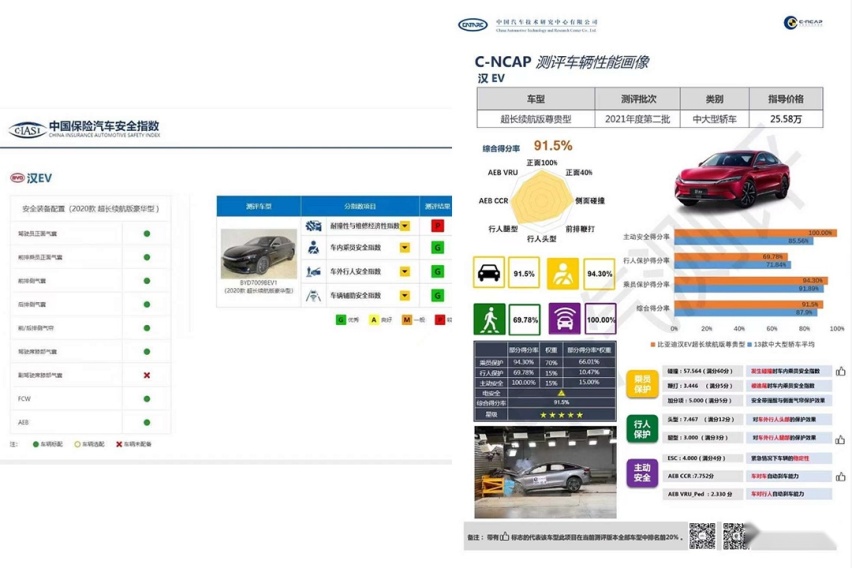This screenshot has width=852, height=568.
Task: Click the AEB row label in equipment table
Action: coord(23,422)
